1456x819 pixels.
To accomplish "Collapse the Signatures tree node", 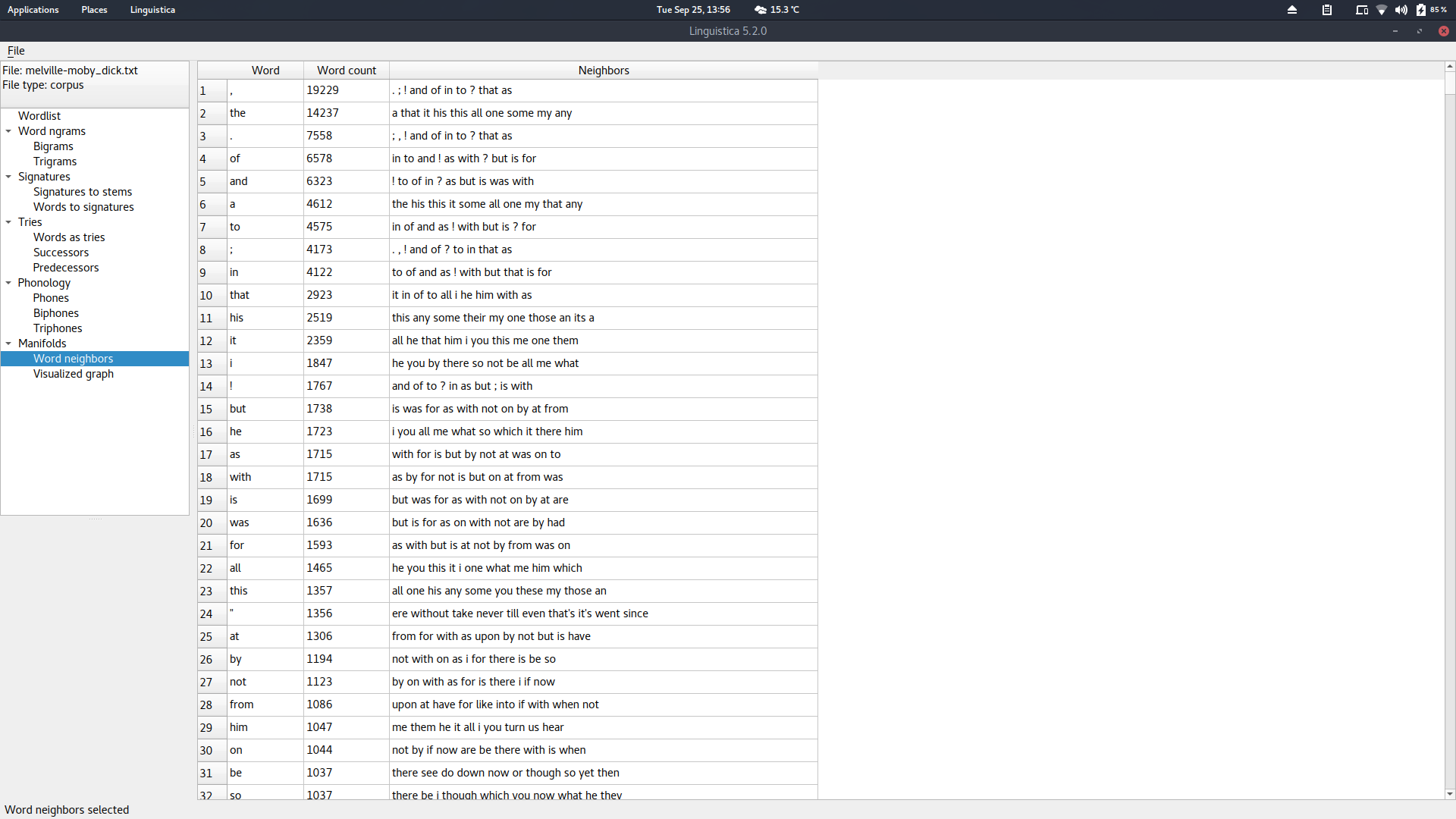I will pos(8,177).
